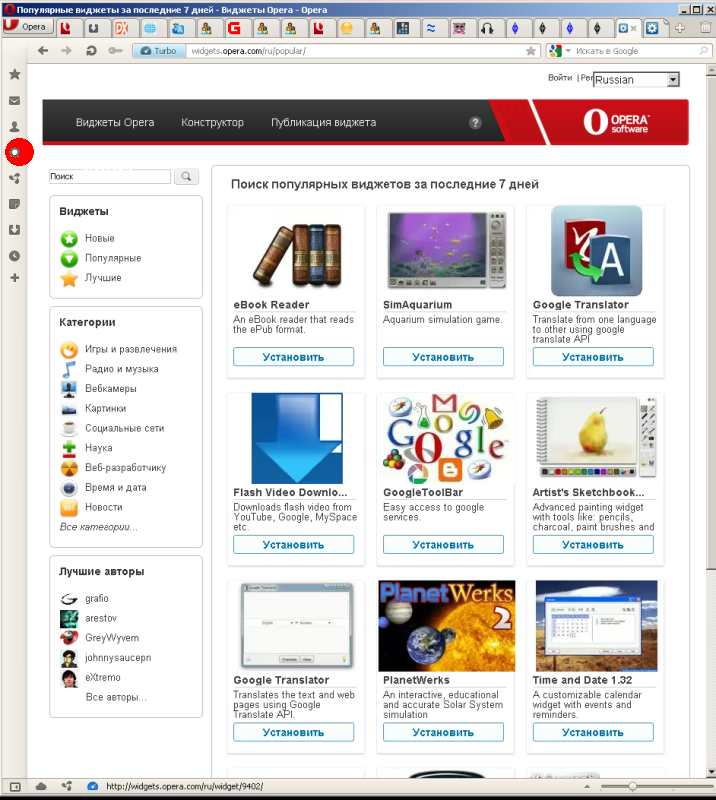Open the Радио и музыка category

pos(121,369)
